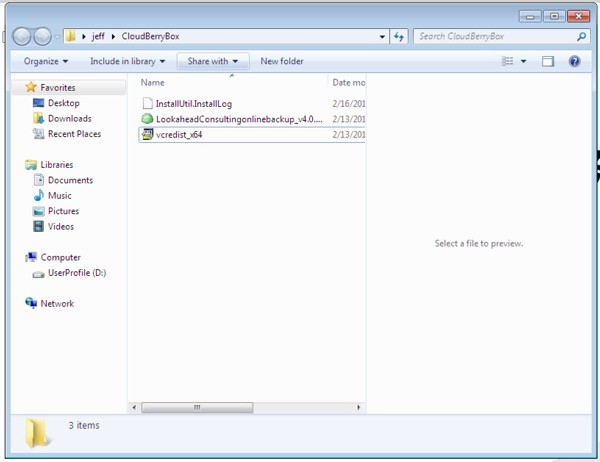This screenshot has height=462, width=600.
Task: Click the date cell of vcredist_x64
Action: click(x=349, y=135)
